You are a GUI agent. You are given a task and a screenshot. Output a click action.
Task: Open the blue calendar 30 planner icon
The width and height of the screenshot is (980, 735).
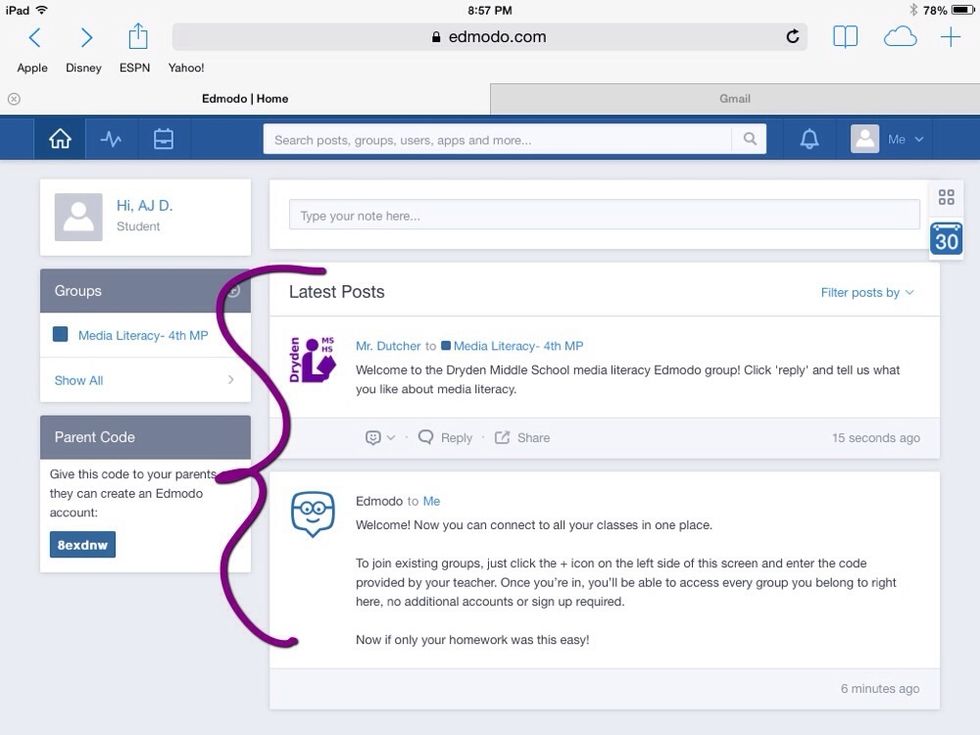(x=946, y=238)
